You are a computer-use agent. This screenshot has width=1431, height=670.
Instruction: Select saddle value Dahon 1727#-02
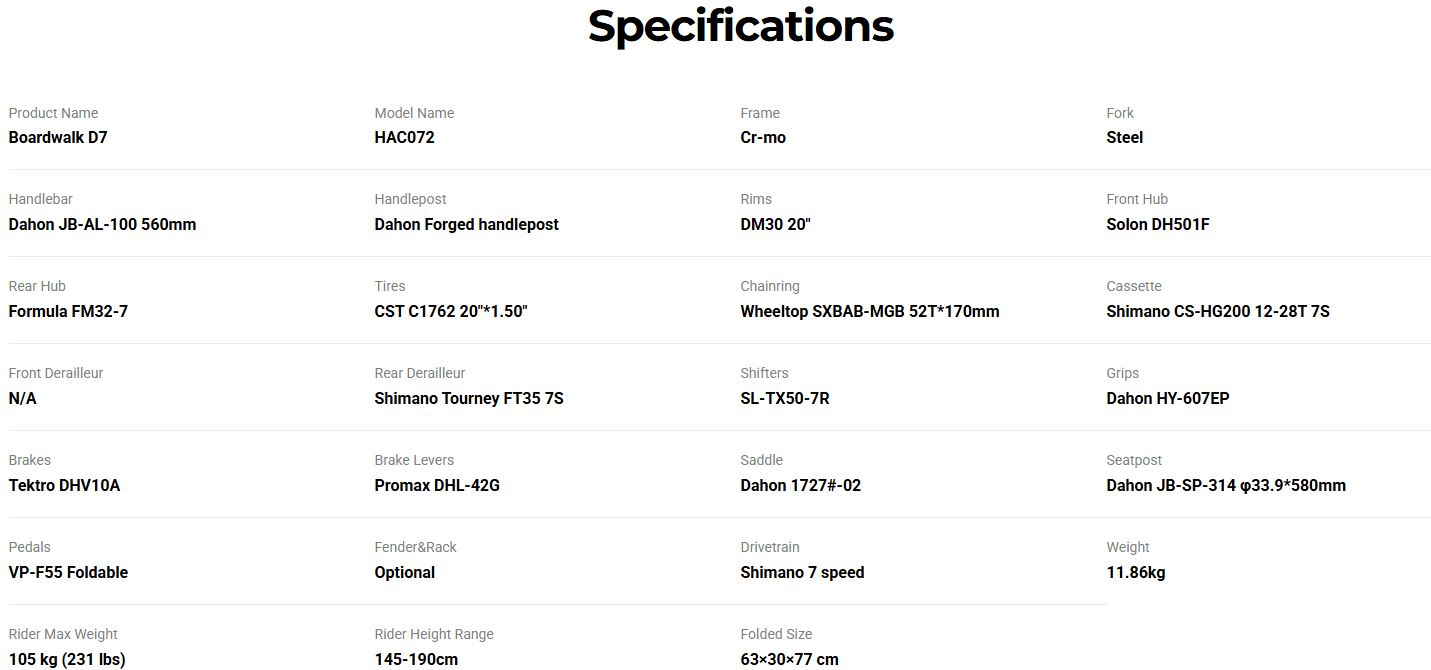(x=800, y=486)
